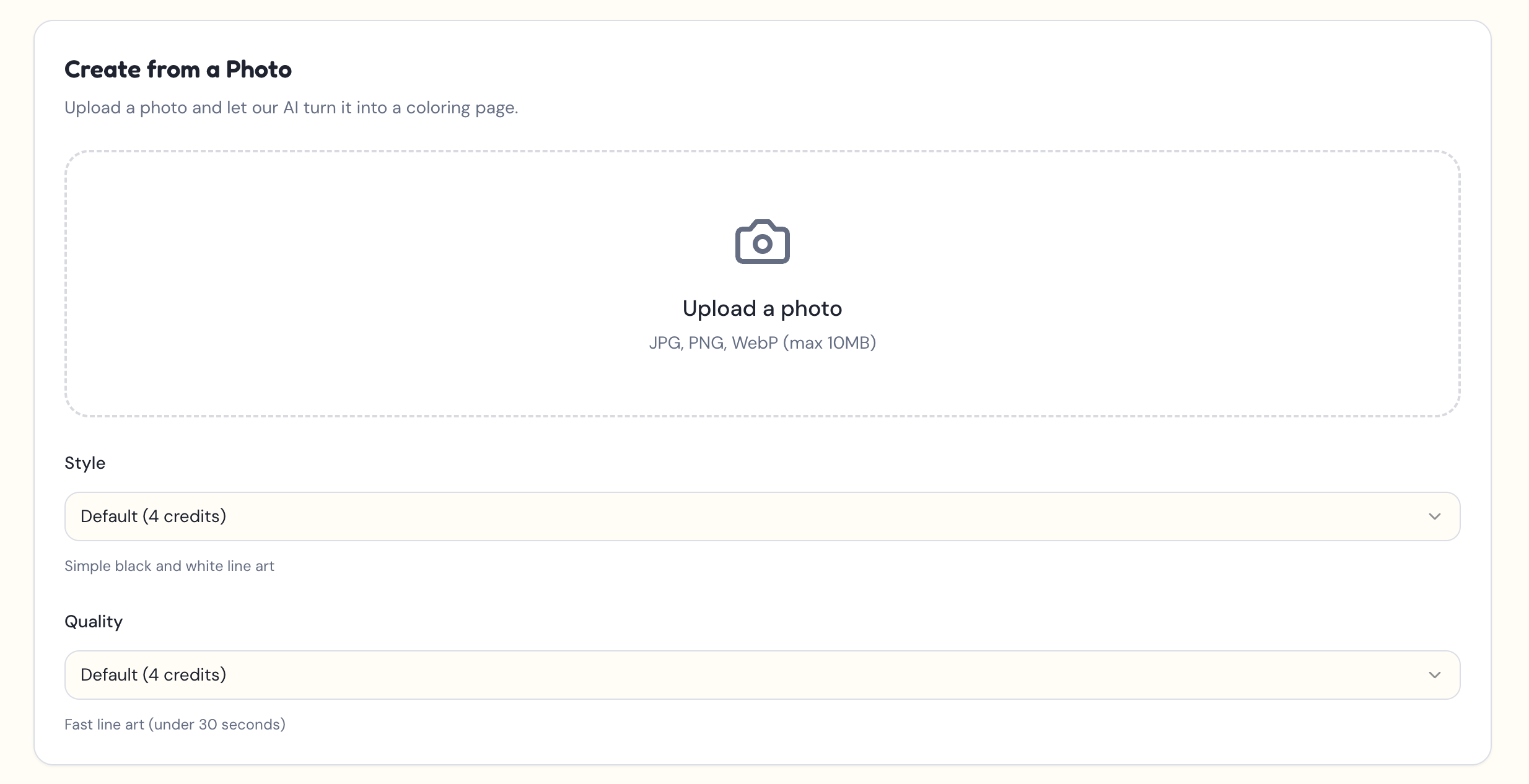Click the camera icon in the upload area

point(762,242)
